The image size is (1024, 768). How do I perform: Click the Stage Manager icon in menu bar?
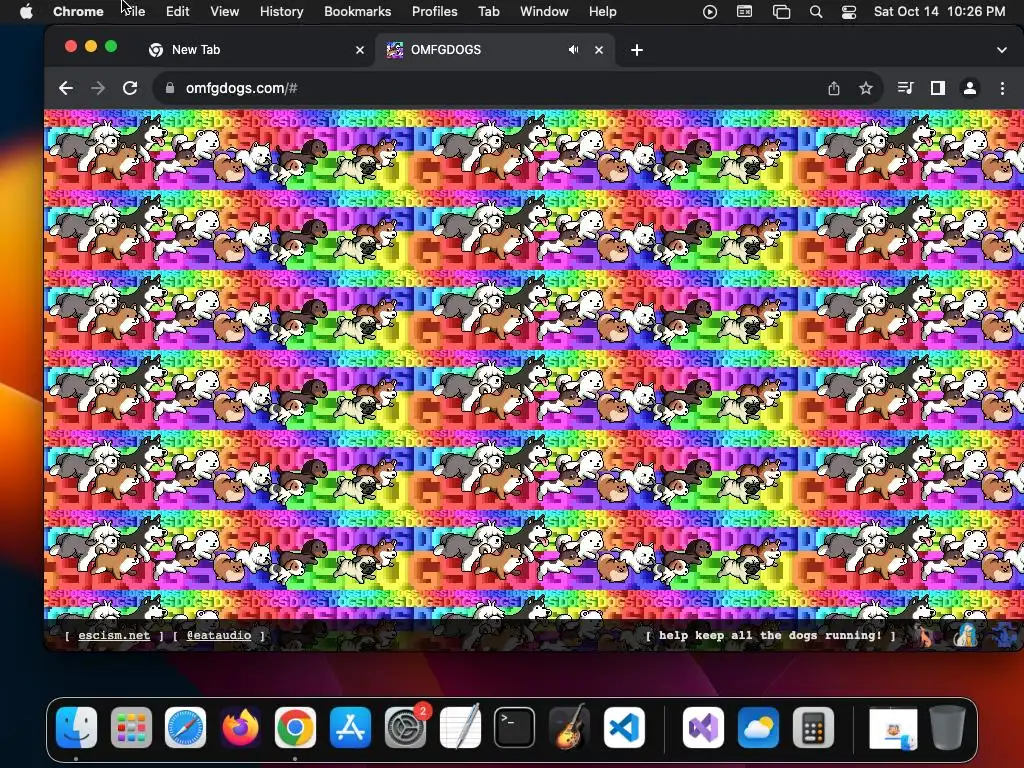(x=781, y=11)
